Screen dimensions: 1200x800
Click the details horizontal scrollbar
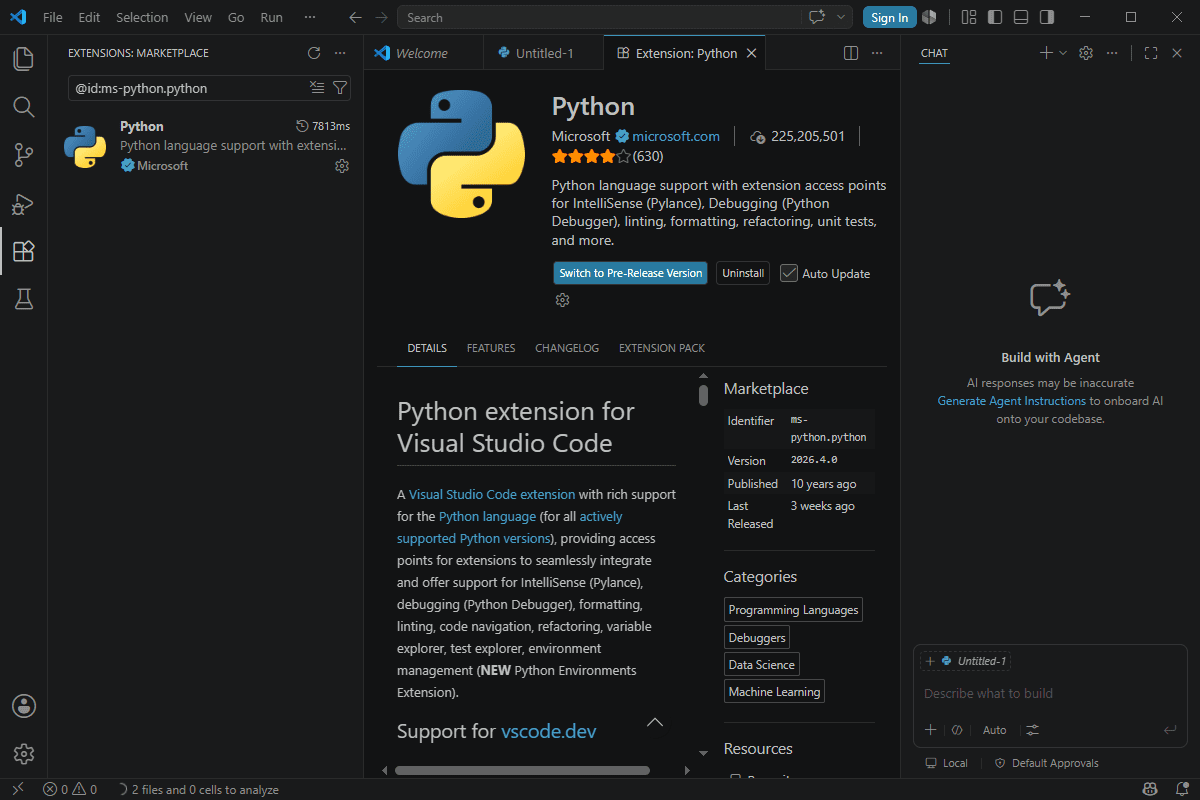click(x=522, y=770)
